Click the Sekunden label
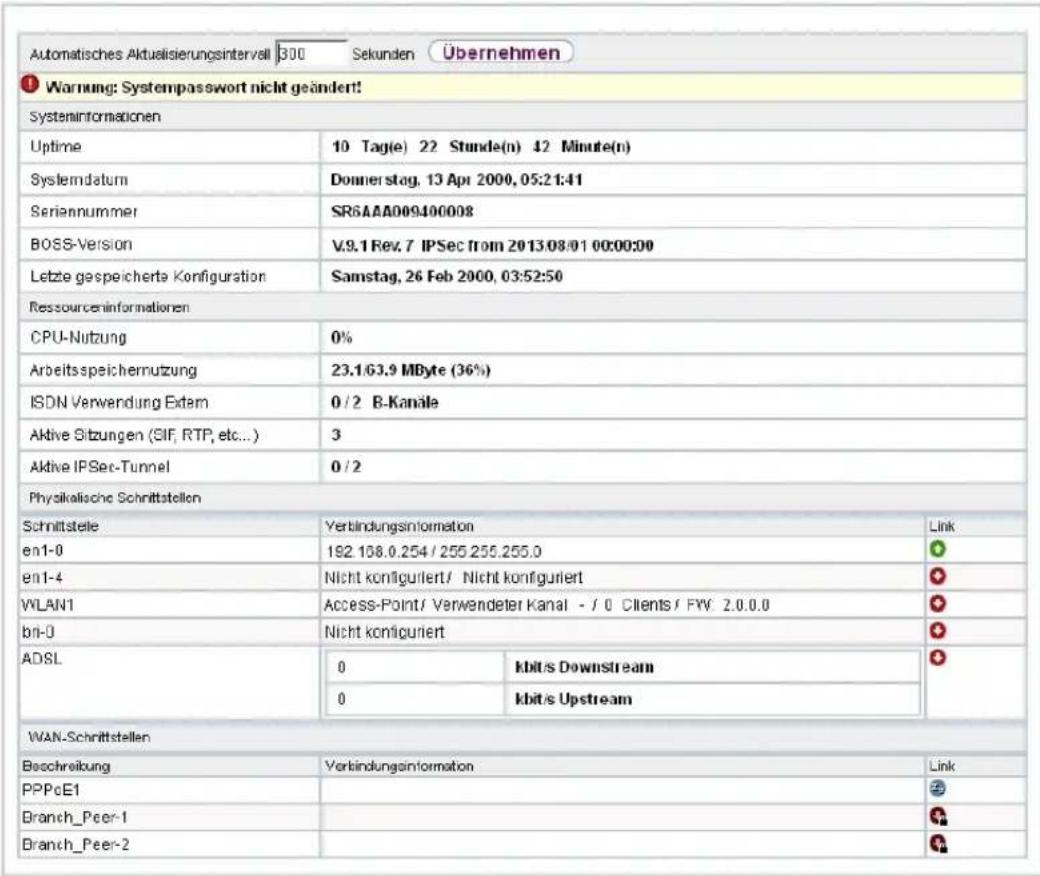 point(383,54)
